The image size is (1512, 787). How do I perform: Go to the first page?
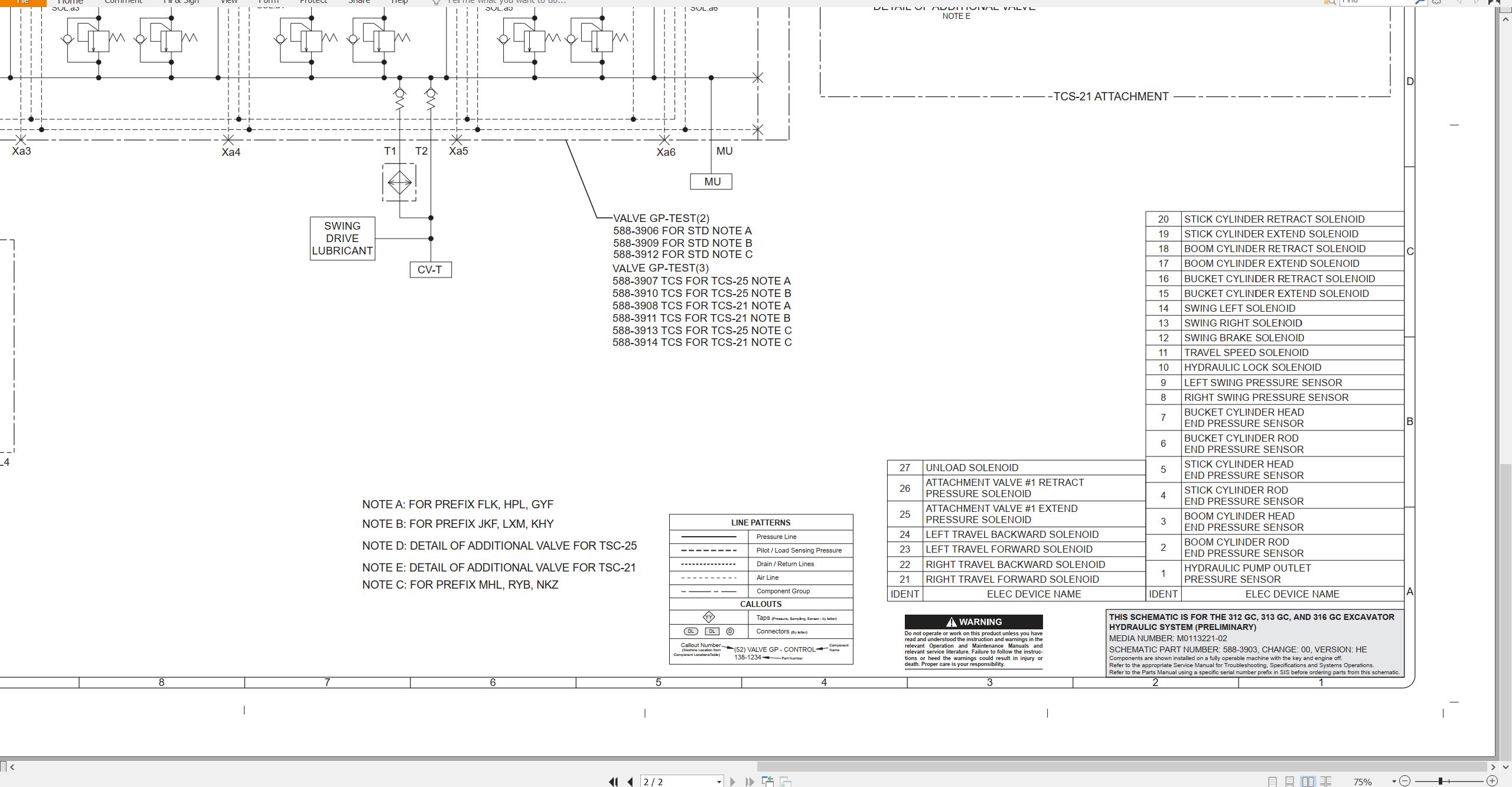click(613, 782)
